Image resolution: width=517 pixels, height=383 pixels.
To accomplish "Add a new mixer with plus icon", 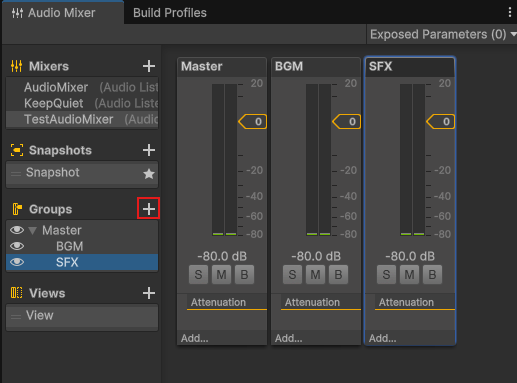I will pos(149,66).
